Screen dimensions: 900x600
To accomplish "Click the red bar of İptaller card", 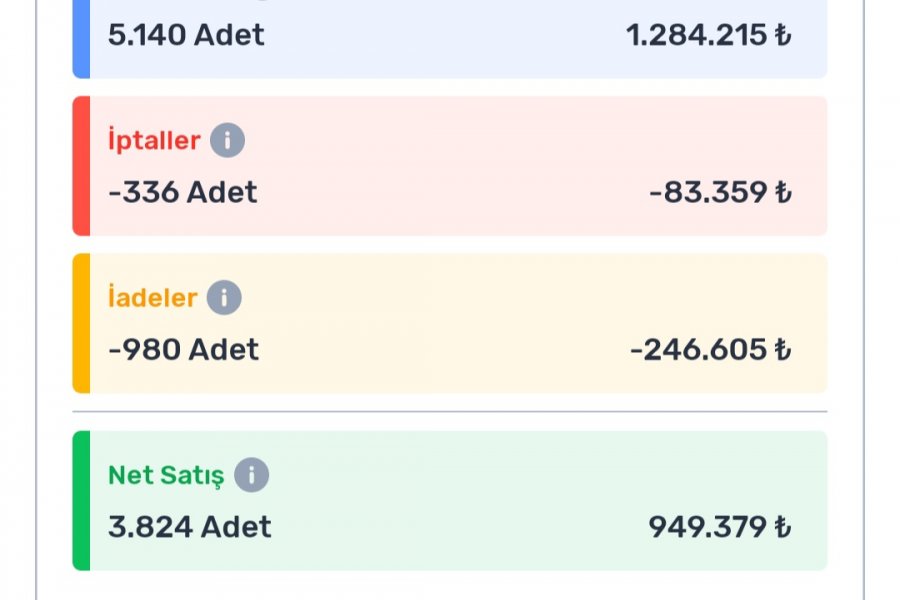I will [x=82, y=166].
